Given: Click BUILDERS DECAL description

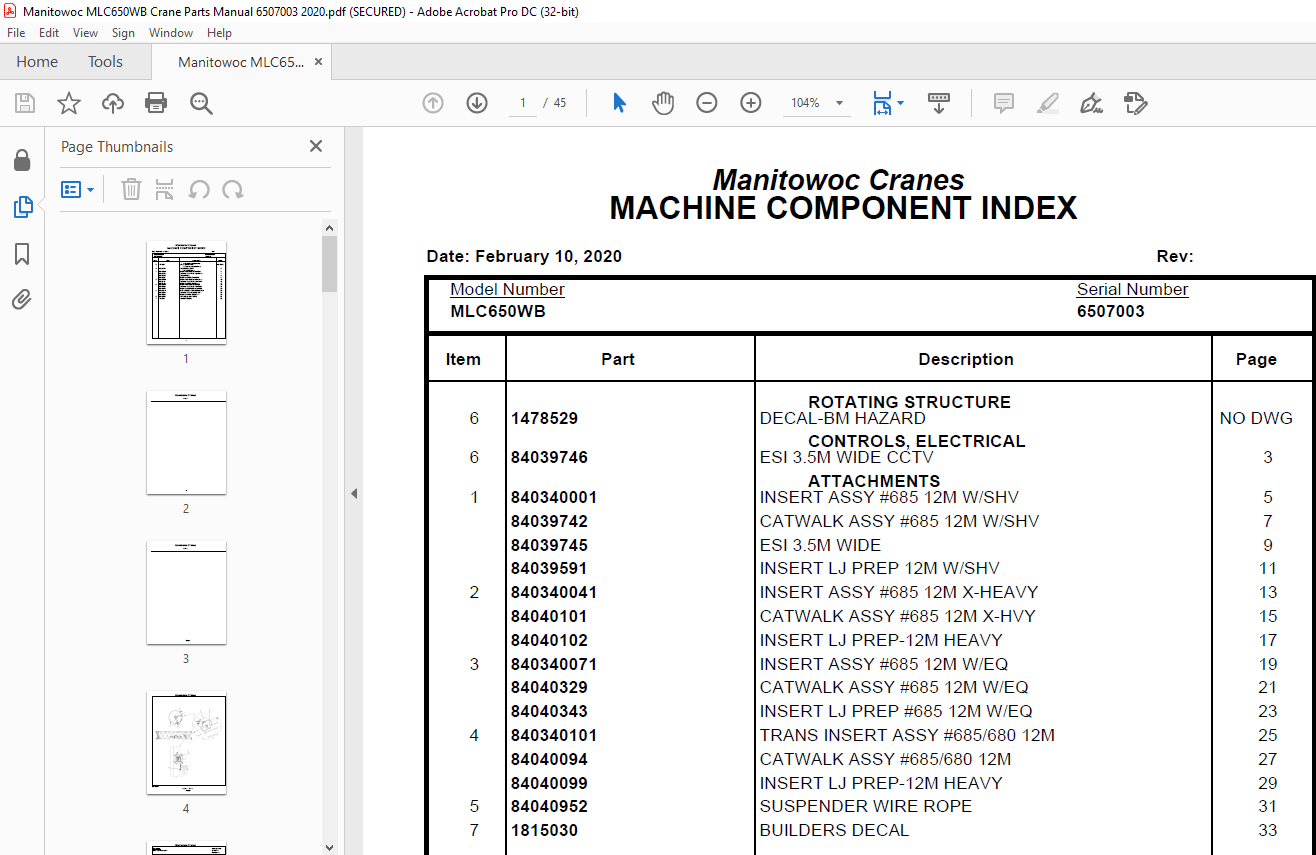Looking at the screenshot, I should (835, 830).
